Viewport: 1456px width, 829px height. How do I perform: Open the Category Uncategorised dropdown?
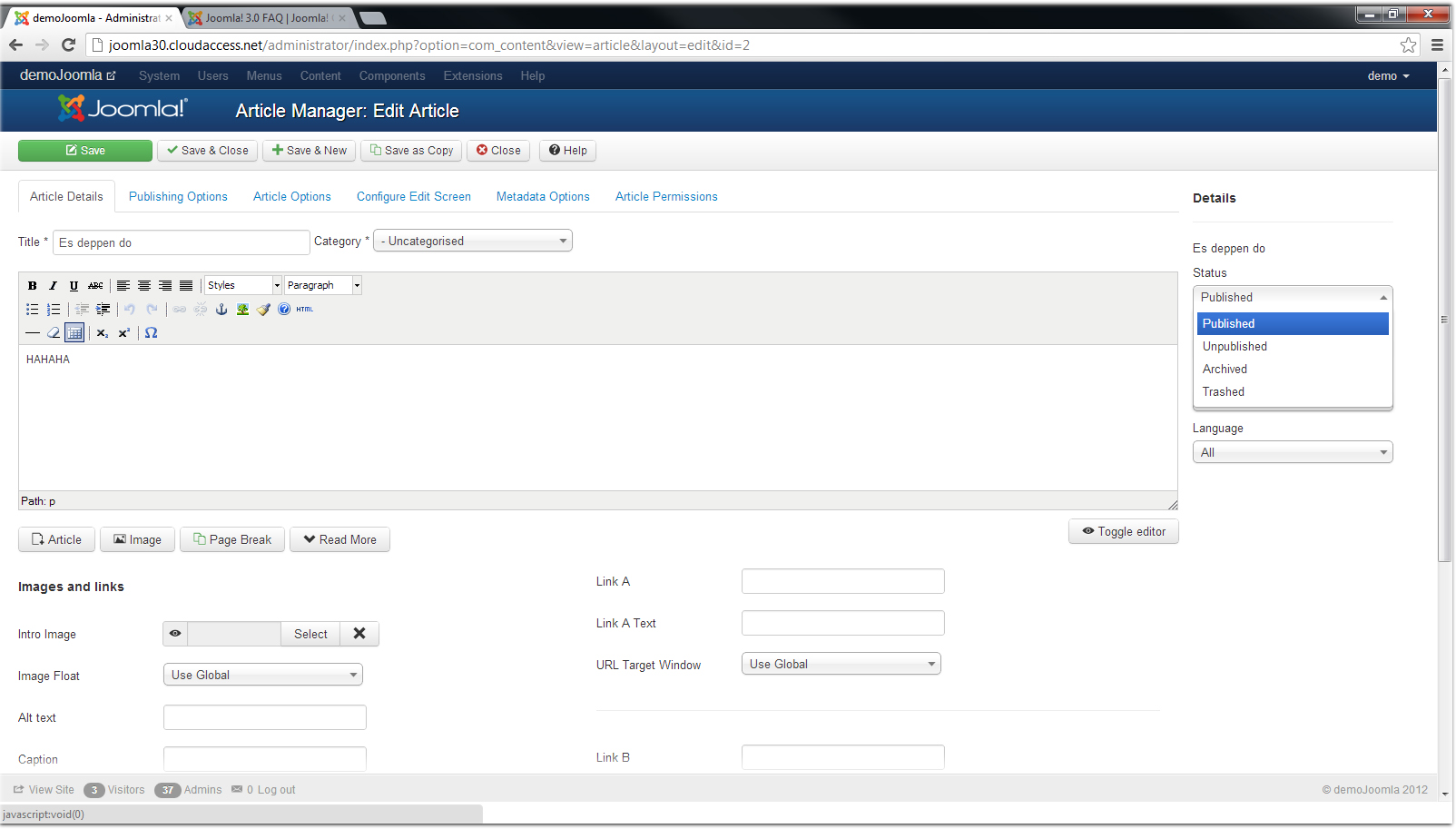coord(473,241)
